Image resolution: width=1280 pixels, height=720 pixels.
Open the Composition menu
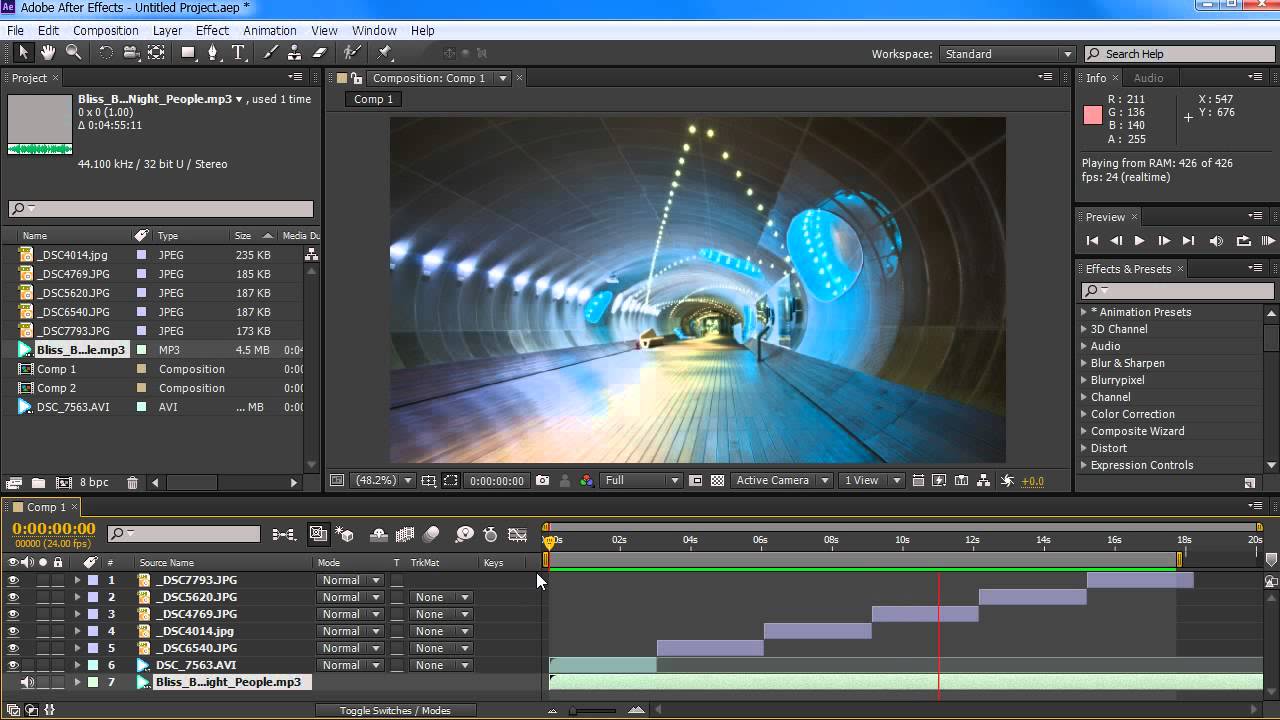click(x=105, y=31)
